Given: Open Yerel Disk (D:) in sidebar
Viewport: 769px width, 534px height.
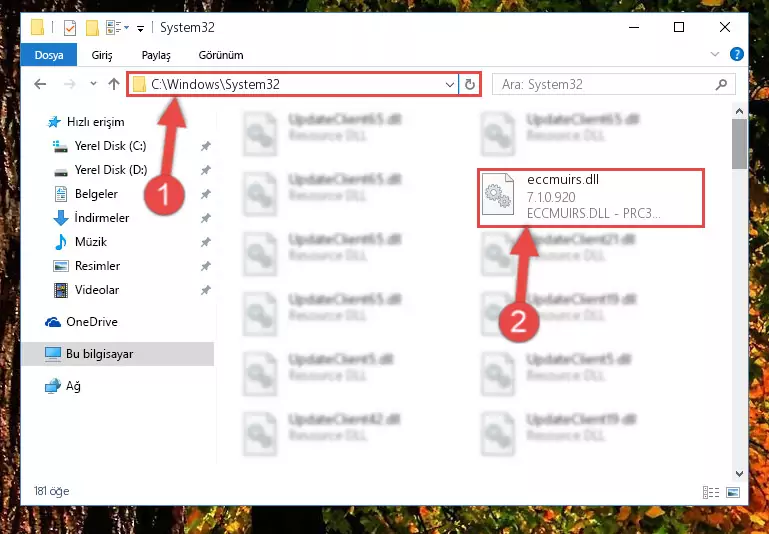Looking at the screenshot, I should pos(110,170).
